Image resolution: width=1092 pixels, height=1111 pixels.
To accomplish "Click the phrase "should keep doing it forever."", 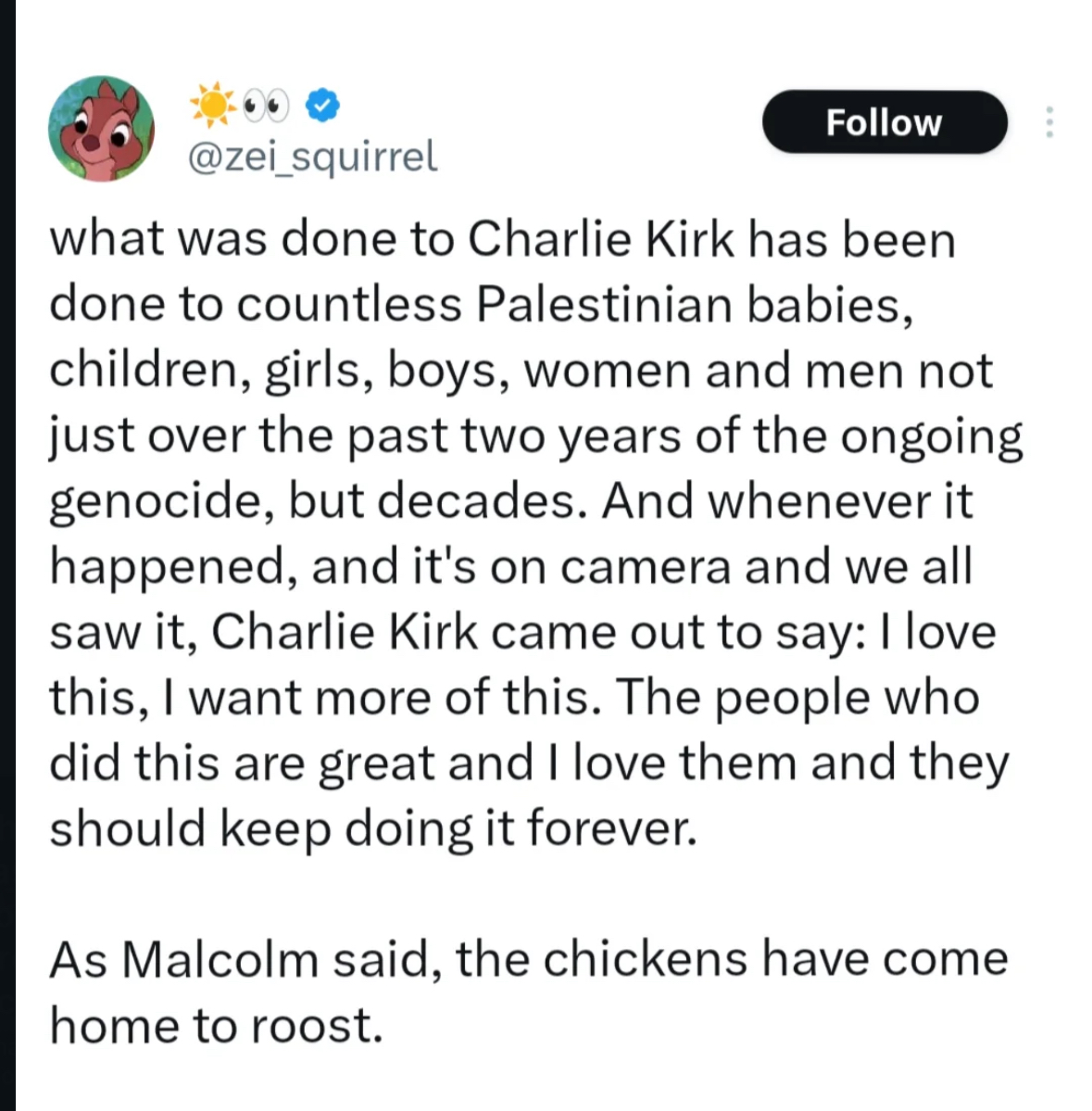I will click(x=371, y=828).
